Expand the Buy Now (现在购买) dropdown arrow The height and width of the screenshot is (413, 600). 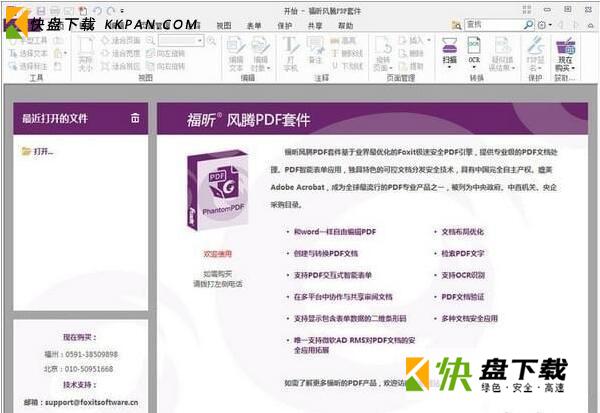click(573, 68)
